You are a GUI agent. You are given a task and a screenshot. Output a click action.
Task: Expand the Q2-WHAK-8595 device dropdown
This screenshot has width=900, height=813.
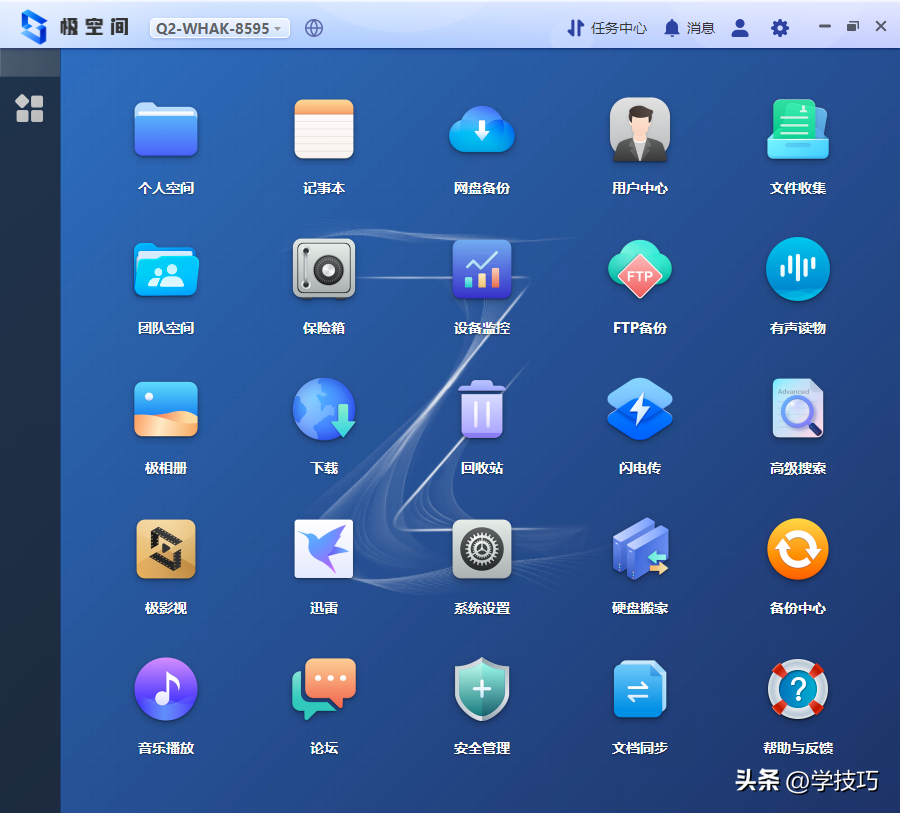point(219,28)
